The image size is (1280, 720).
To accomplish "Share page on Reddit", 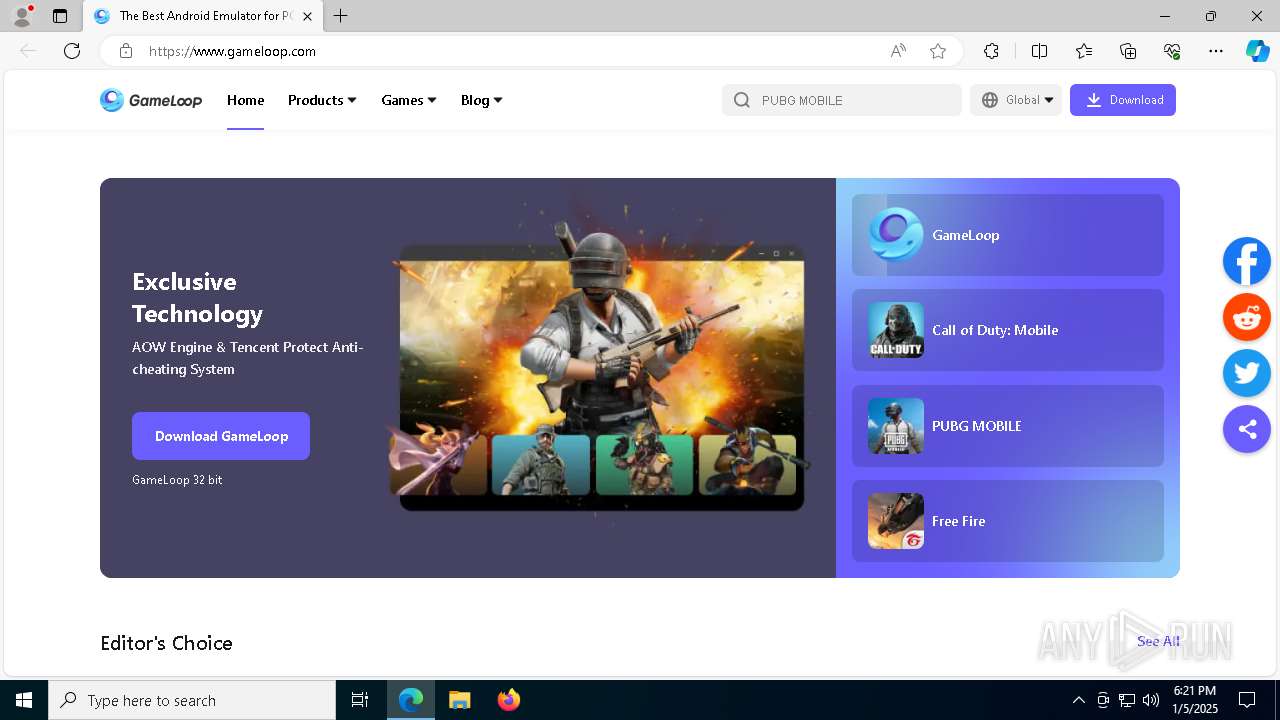I will [1246, 318].
